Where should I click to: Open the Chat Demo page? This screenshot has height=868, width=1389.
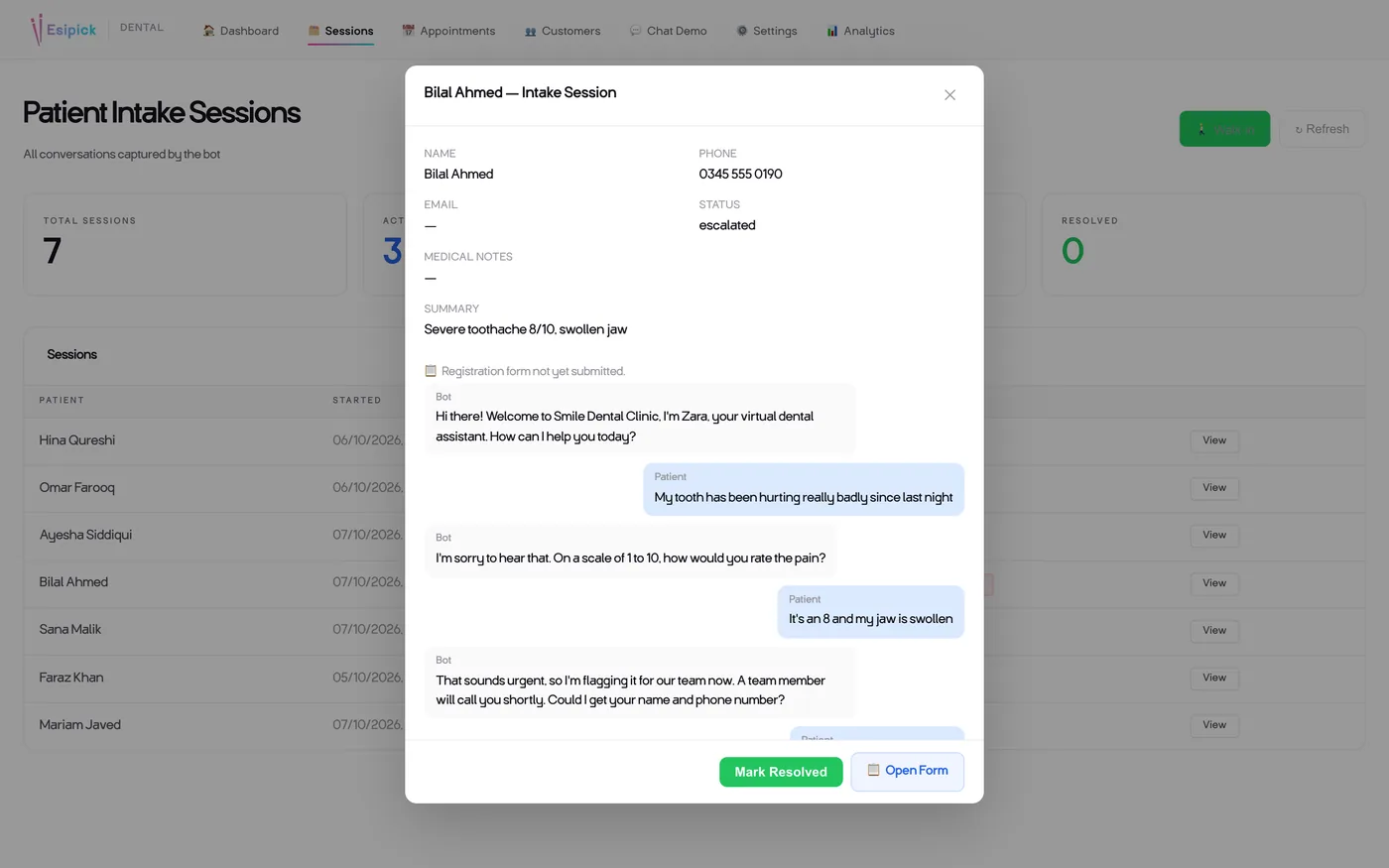669,31
